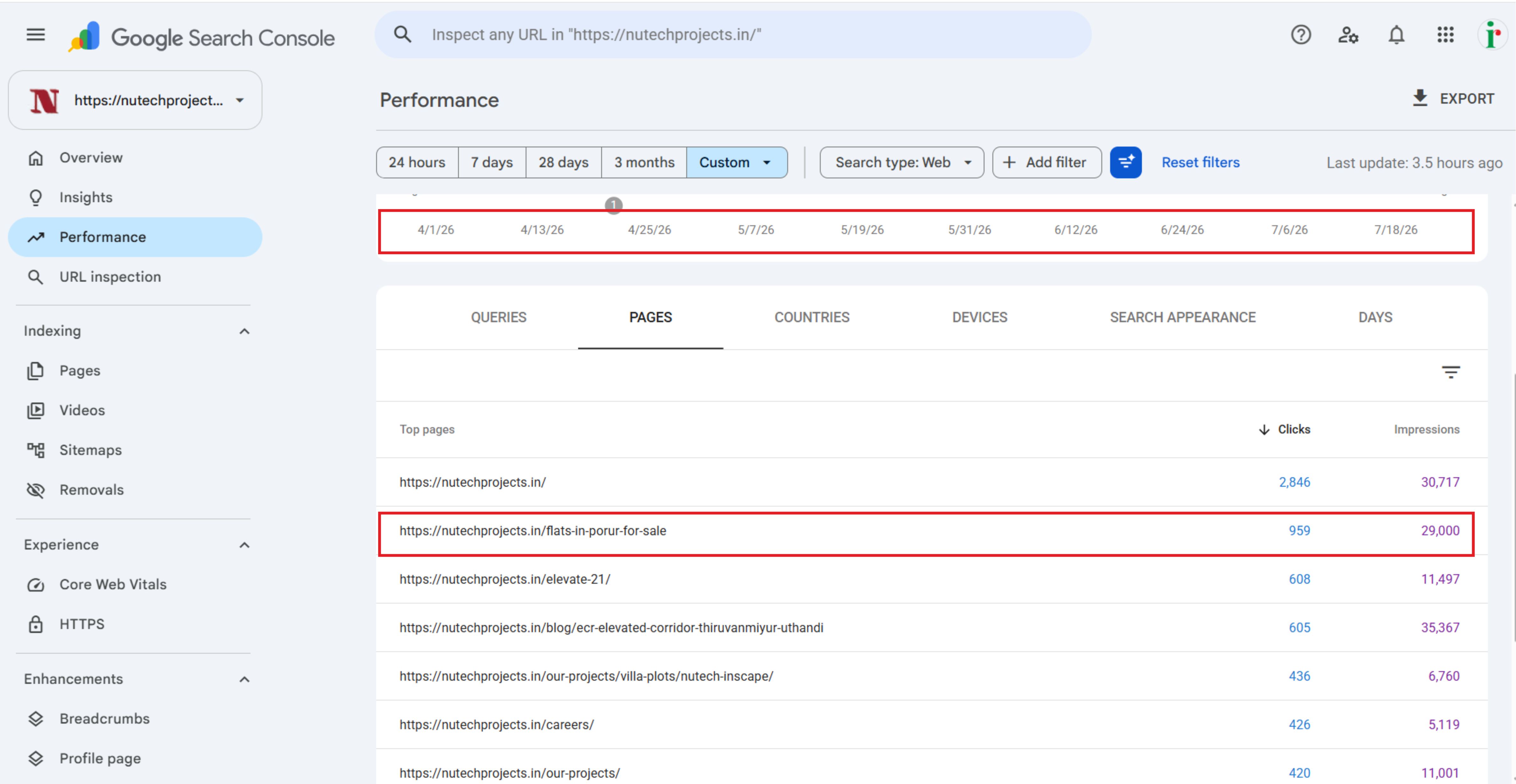Click the Sitemaps sidebar icon
The height and width of the screenshot is (784, 1516).
point(36,450)
